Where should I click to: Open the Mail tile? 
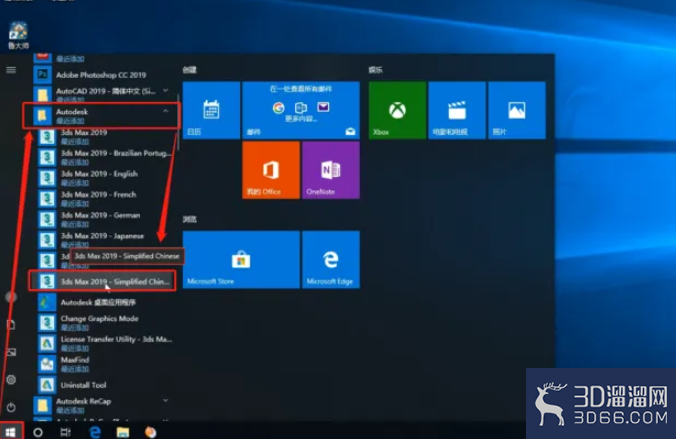[x=301, y=110]
